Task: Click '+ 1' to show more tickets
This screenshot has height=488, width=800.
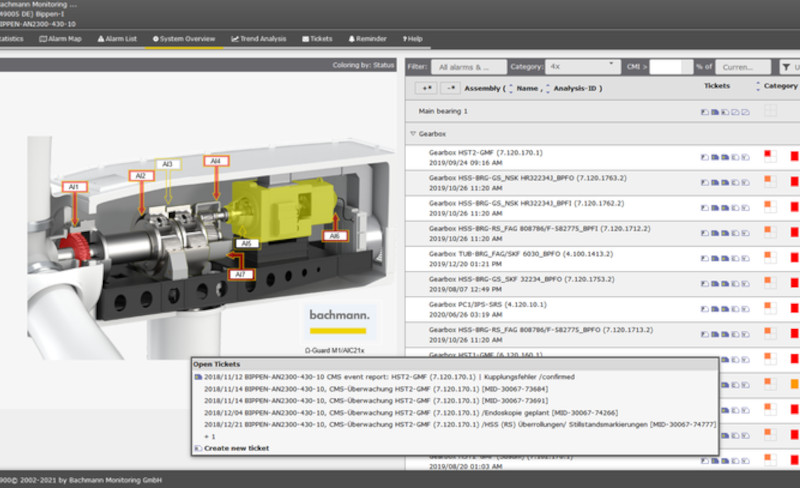Action: [x=210, y=436]
